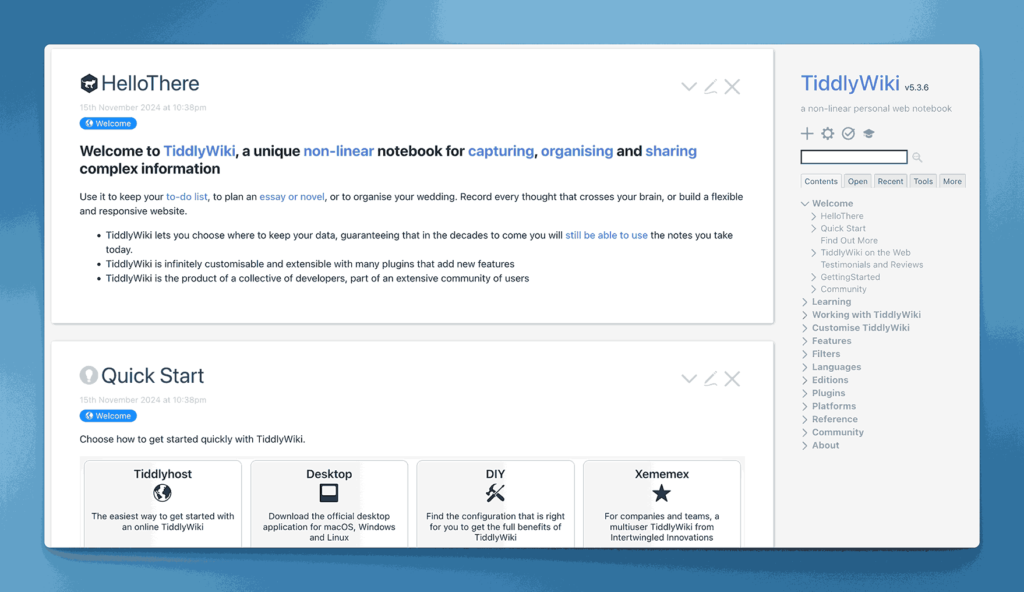Expand the Quick Start tree entry chevron
The height and width of the screenshot is (592, 1024).
pos(814,228)
